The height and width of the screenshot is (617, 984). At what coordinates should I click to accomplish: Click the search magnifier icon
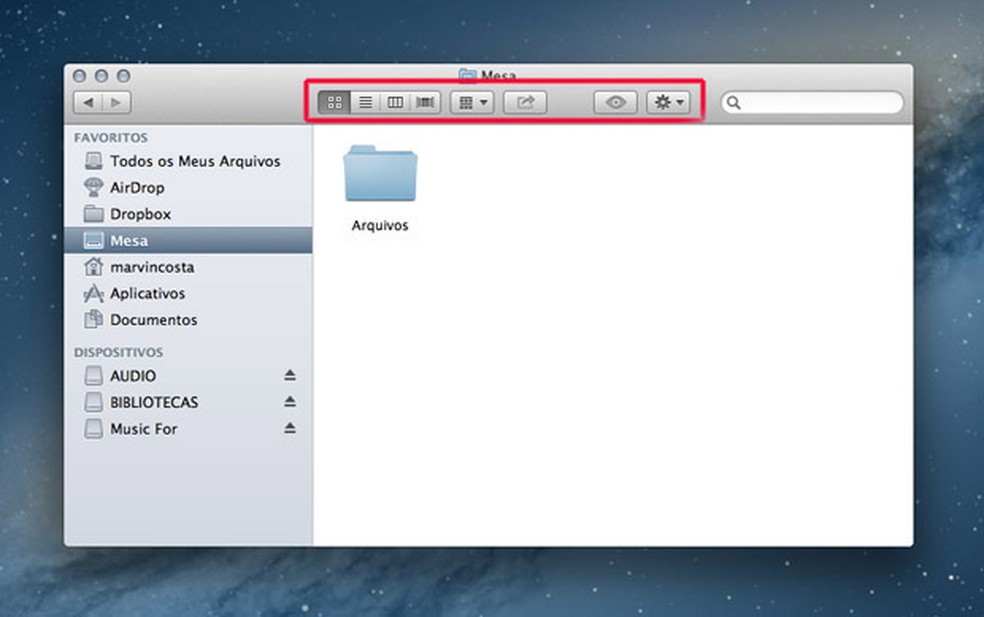coord(734,102)
